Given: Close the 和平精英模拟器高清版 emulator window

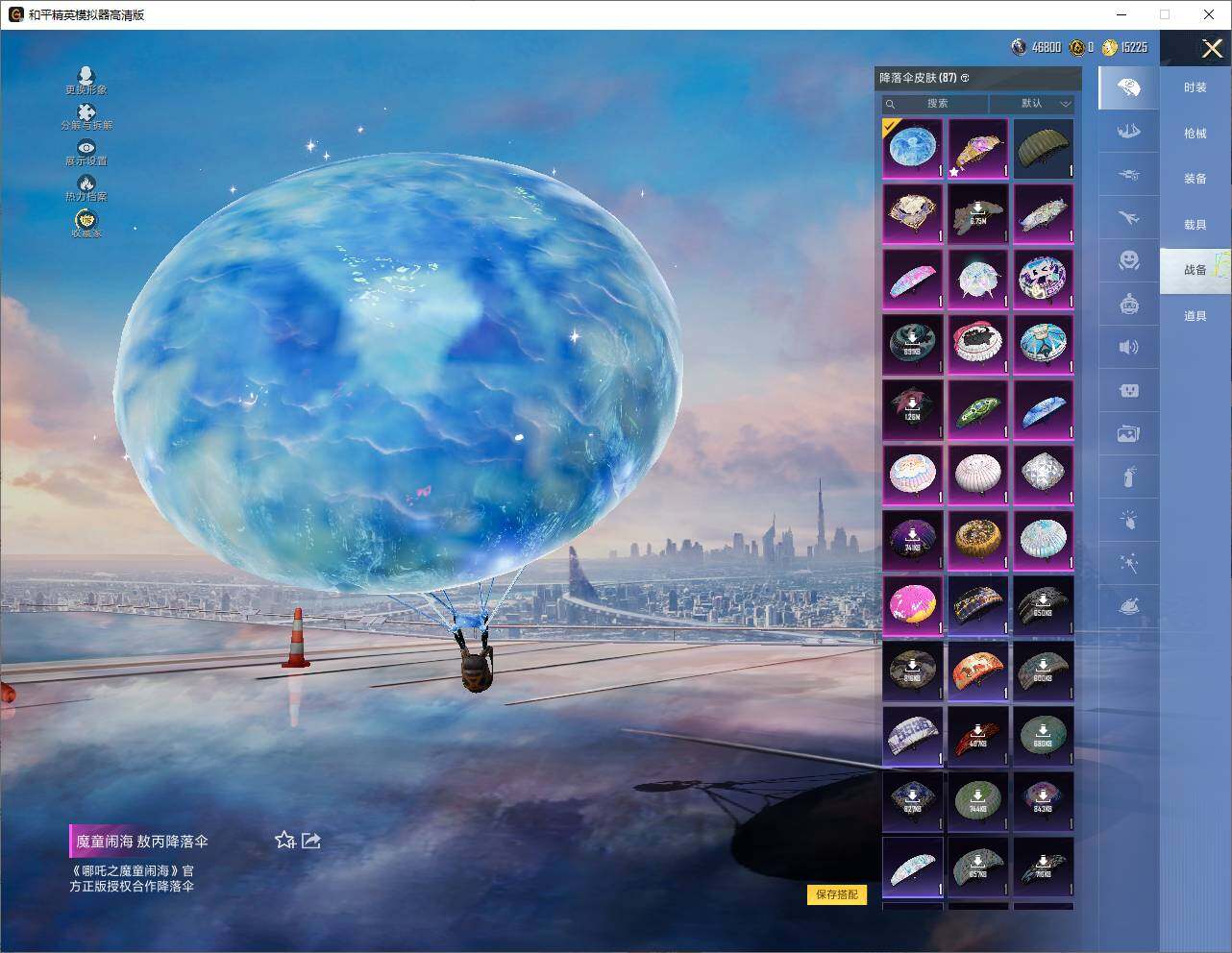Looking at the screenshot, I should coord(1209,14).
